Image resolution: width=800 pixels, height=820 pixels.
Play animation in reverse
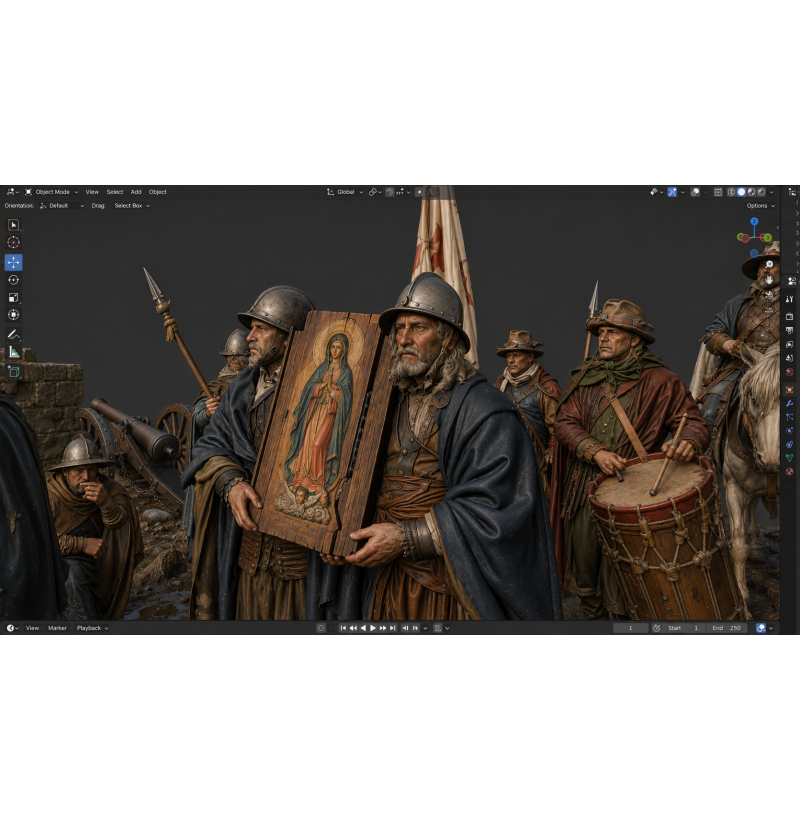click(363, 628)
